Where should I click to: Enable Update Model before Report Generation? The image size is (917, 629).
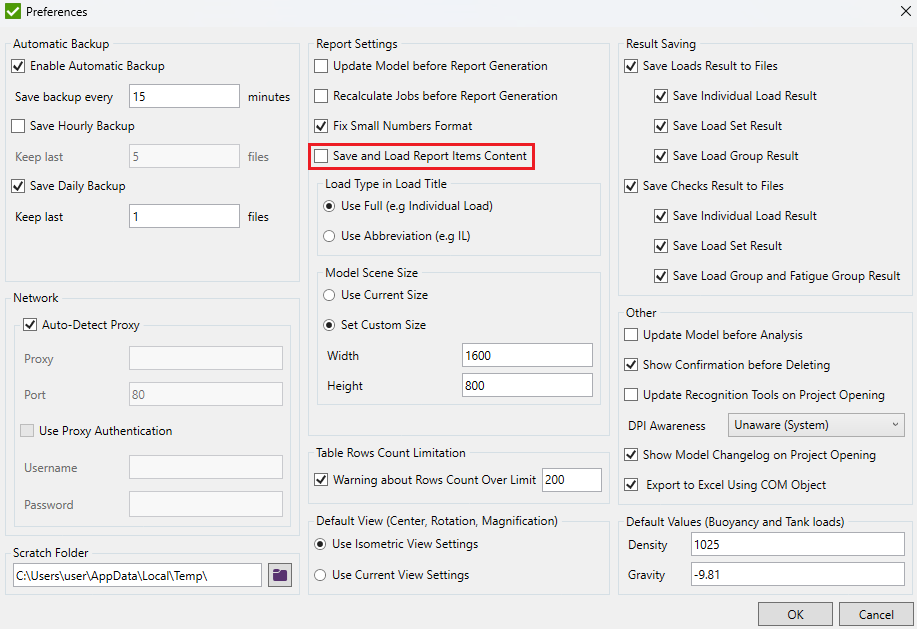click(x=320, y=66)
